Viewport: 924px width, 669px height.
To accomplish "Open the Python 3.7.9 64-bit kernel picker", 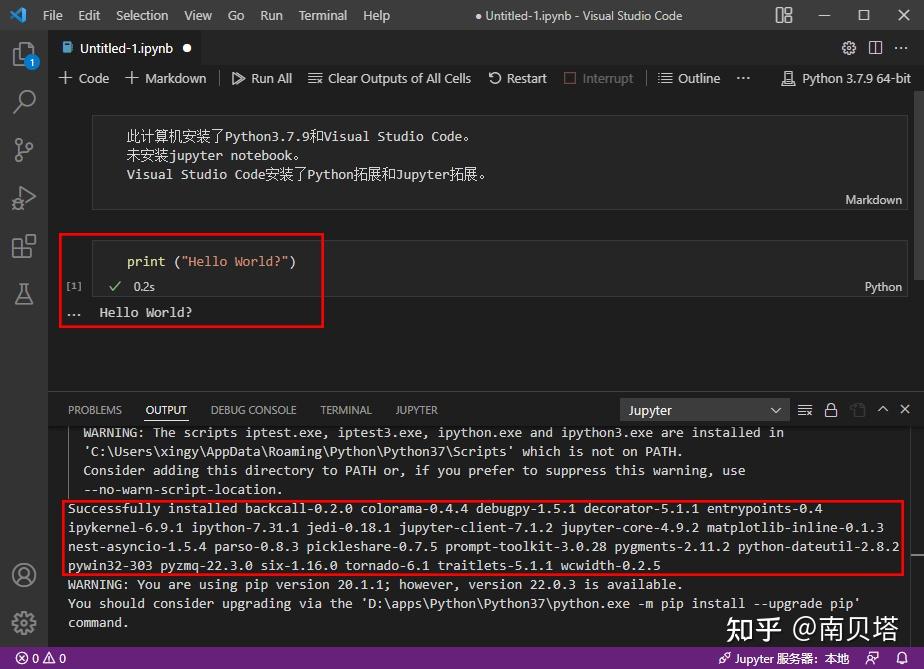I will tap(846, 78).
